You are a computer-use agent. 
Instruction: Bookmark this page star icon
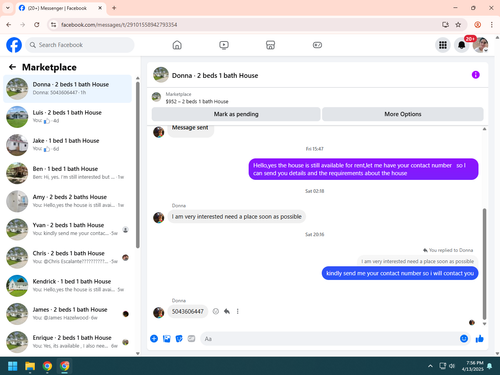(458, 25)
